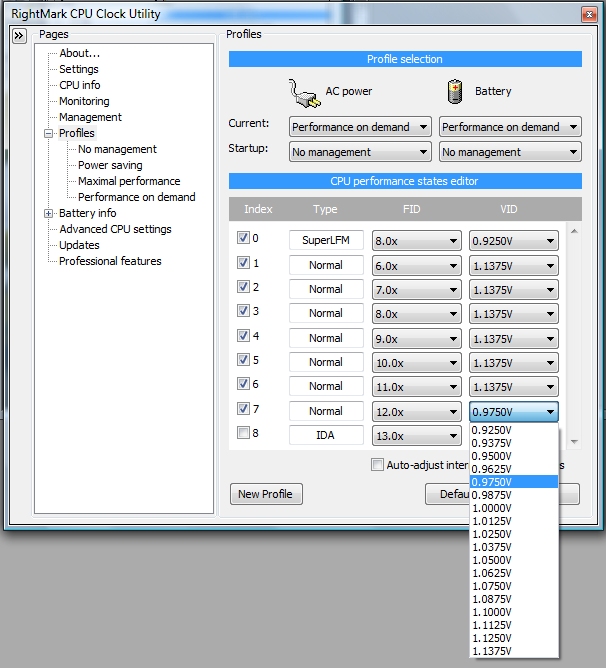Select the No management profile page
The width and height of the screenshot is (606, 668).
pos(117,149)
